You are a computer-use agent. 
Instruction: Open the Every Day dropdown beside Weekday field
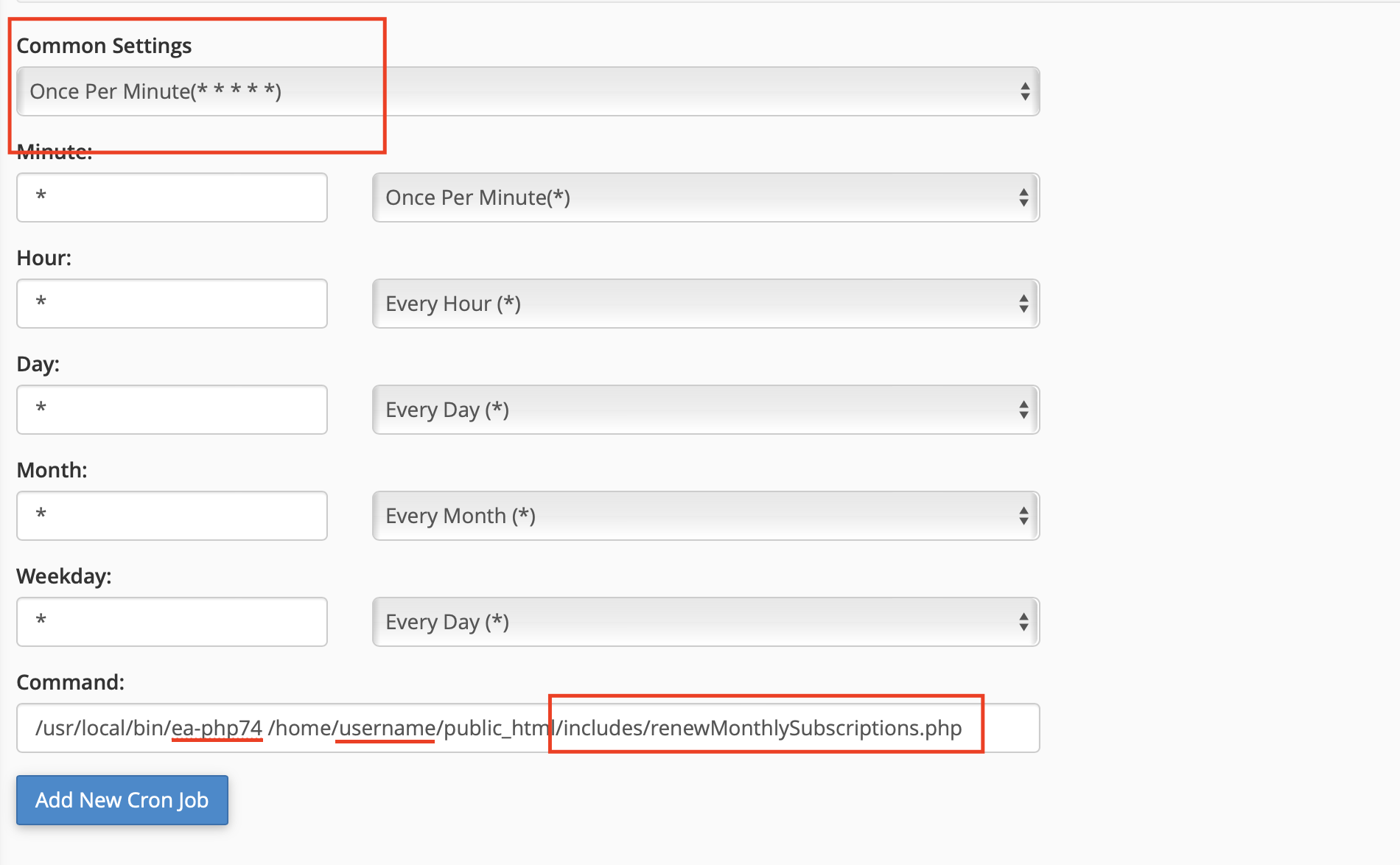coord(704,622)
